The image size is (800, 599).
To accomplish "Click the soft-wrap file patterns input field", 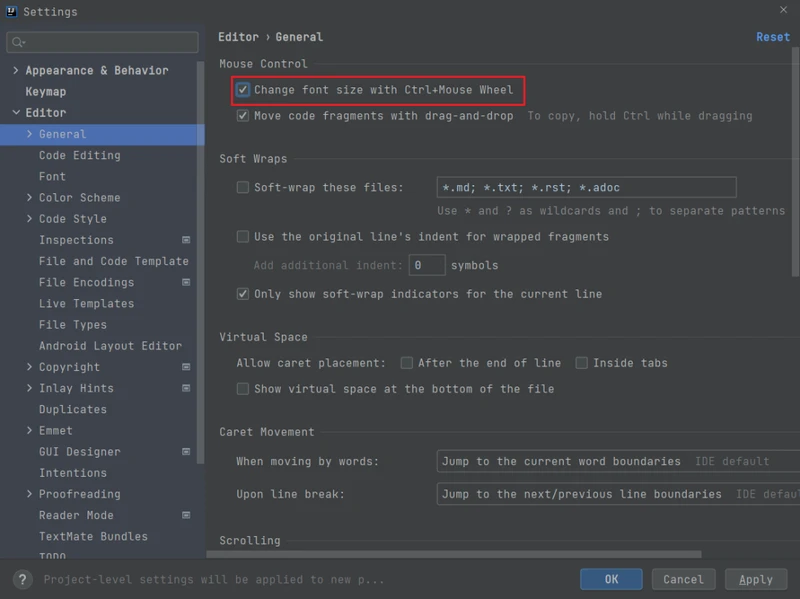I will point(586,187).
